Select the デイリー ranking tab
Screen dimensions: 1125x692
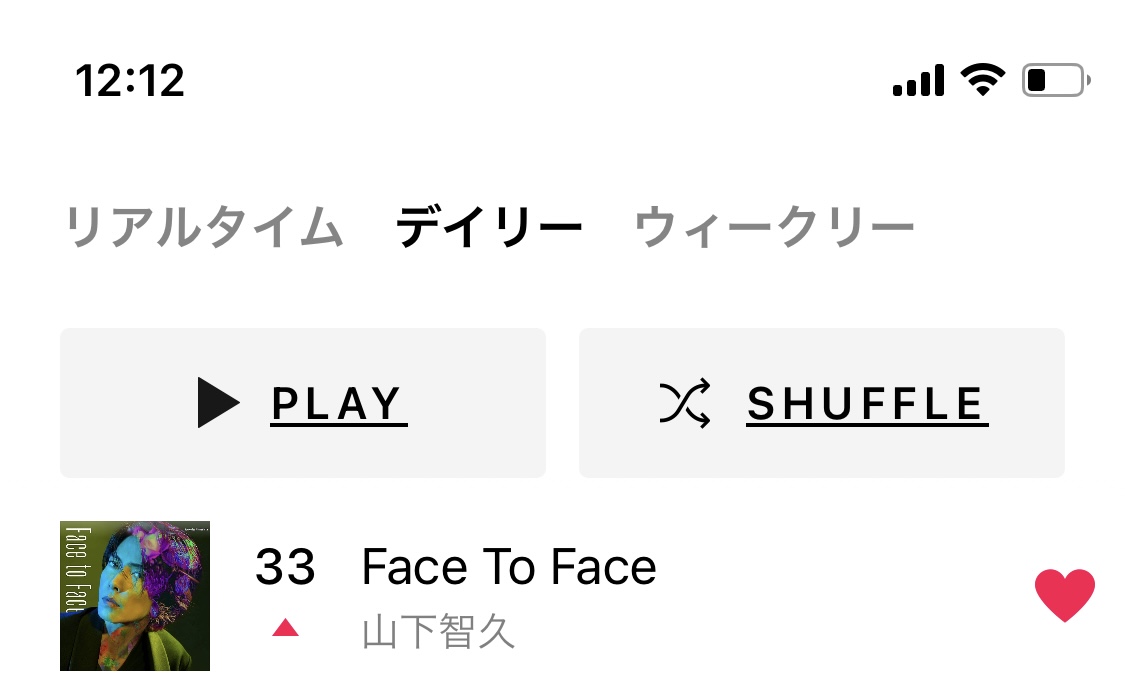click(x=489, y=229)
